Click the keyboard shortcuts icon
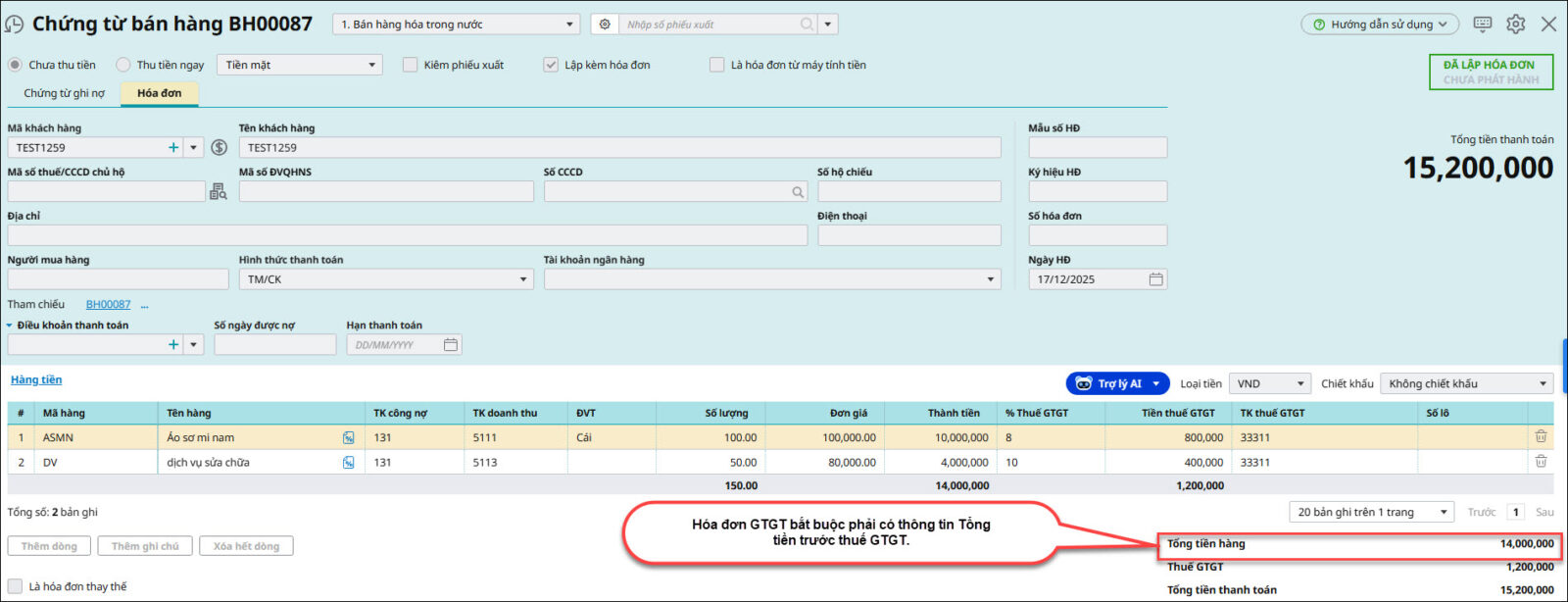This screenshot has width=1568, height=602. pyautogui.click(x=1483, y=25)
